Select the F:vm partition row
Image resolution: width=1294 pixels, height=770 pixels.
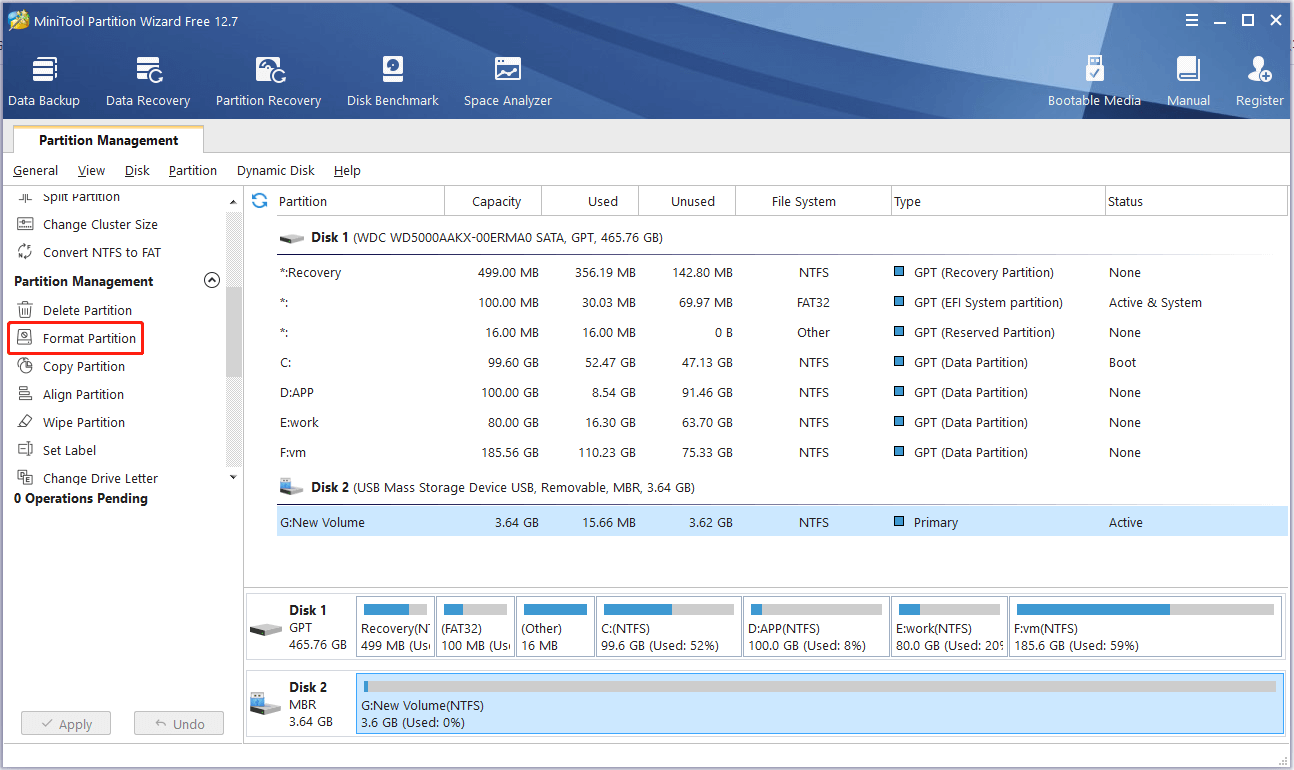(x=782, y=452)
